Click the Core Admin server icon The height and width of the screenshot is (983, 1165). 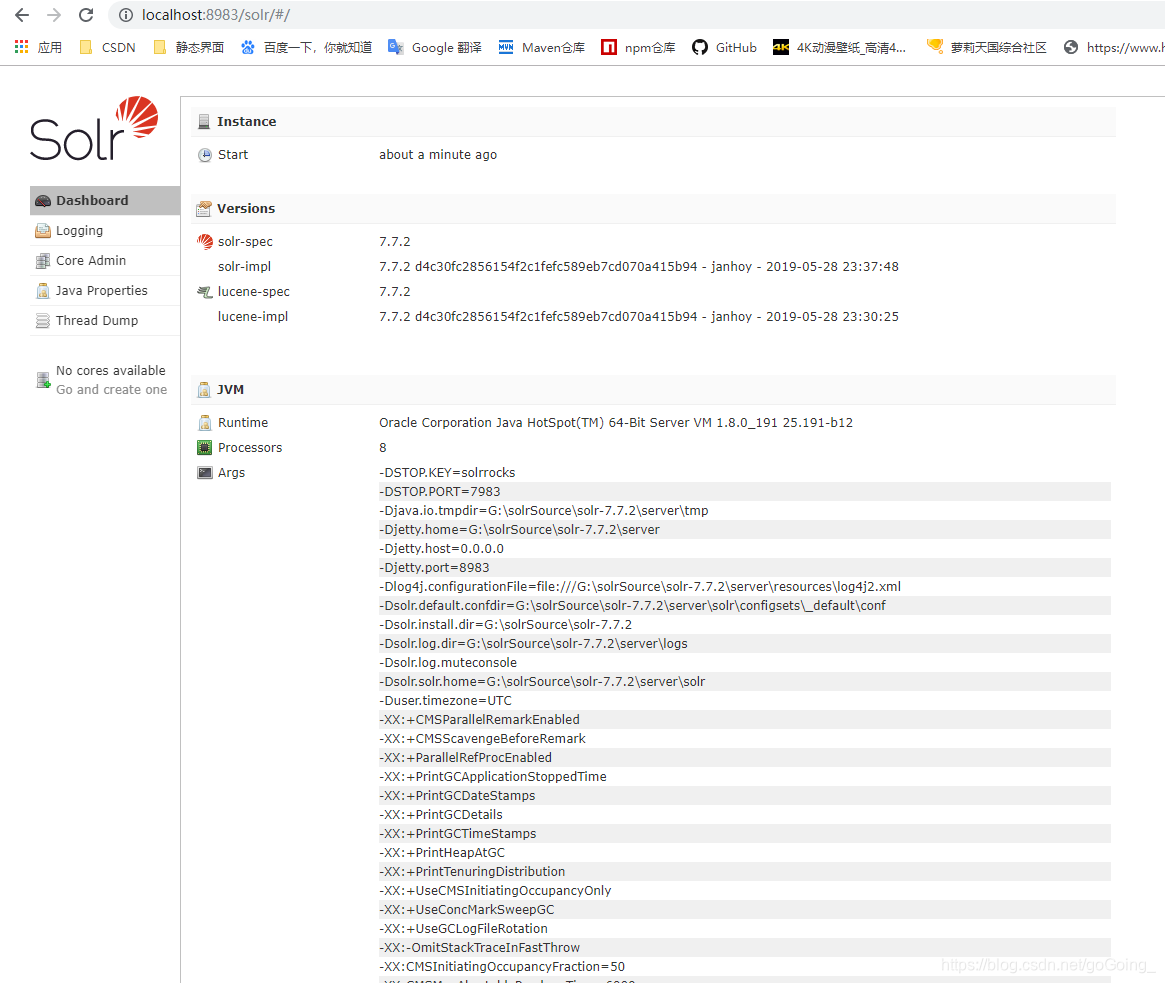click(43, 261)
